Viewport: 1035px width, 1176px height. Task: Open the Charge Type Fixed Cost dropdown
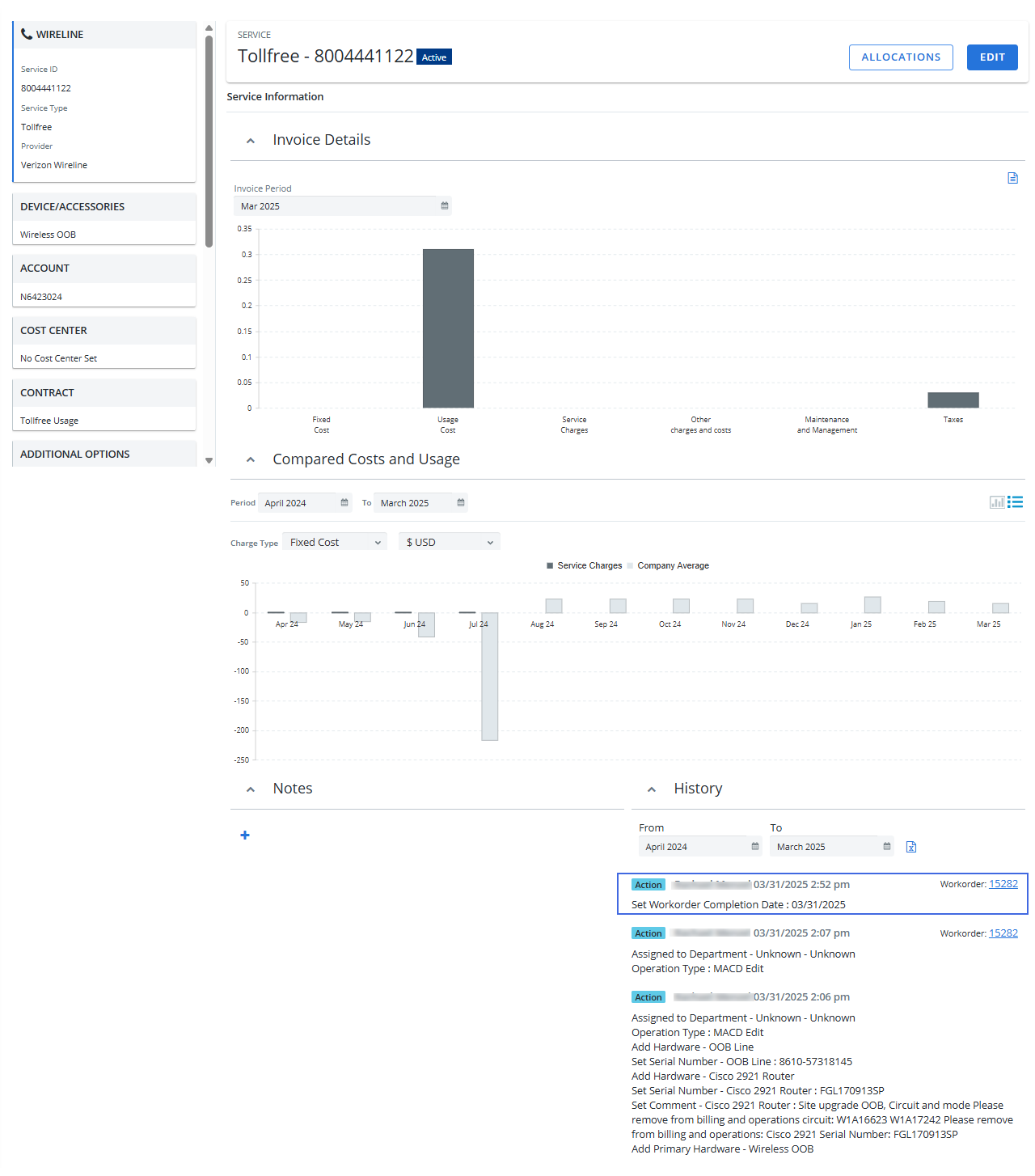coord(335,543)
